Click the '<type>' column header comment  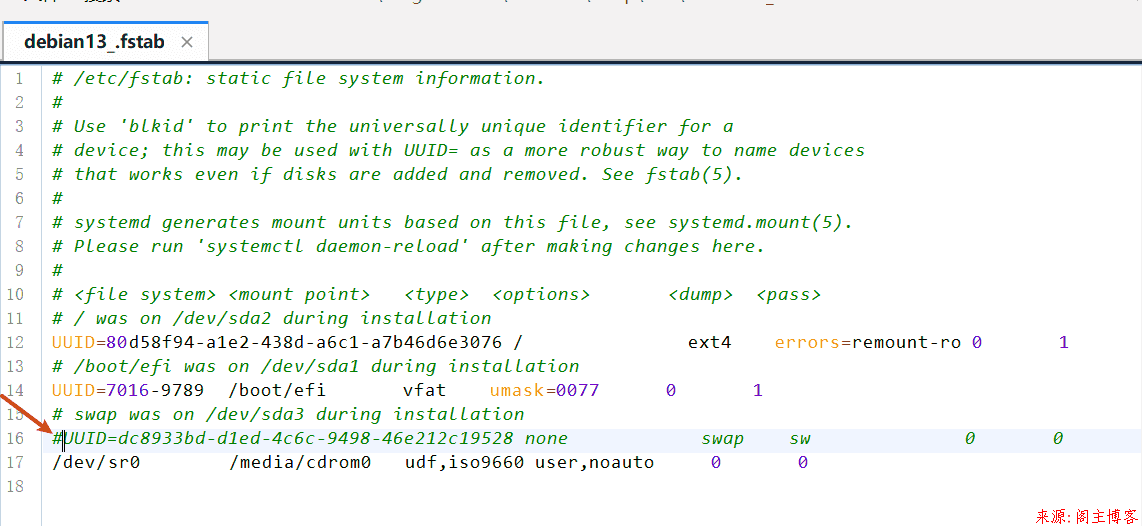pos(437,294)
